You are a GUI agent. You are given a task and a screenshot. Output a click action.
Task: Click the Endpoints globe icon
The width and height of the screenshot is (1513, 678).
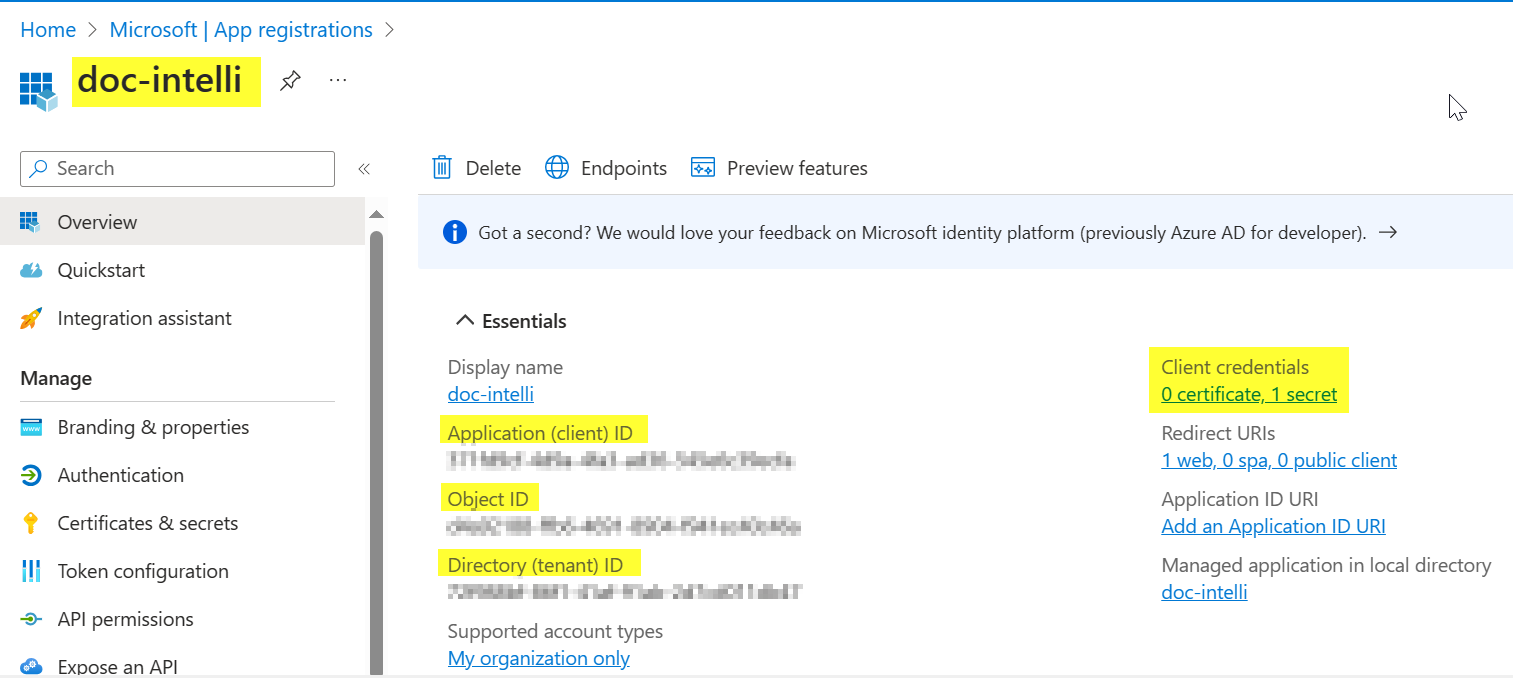click(557, 168)
